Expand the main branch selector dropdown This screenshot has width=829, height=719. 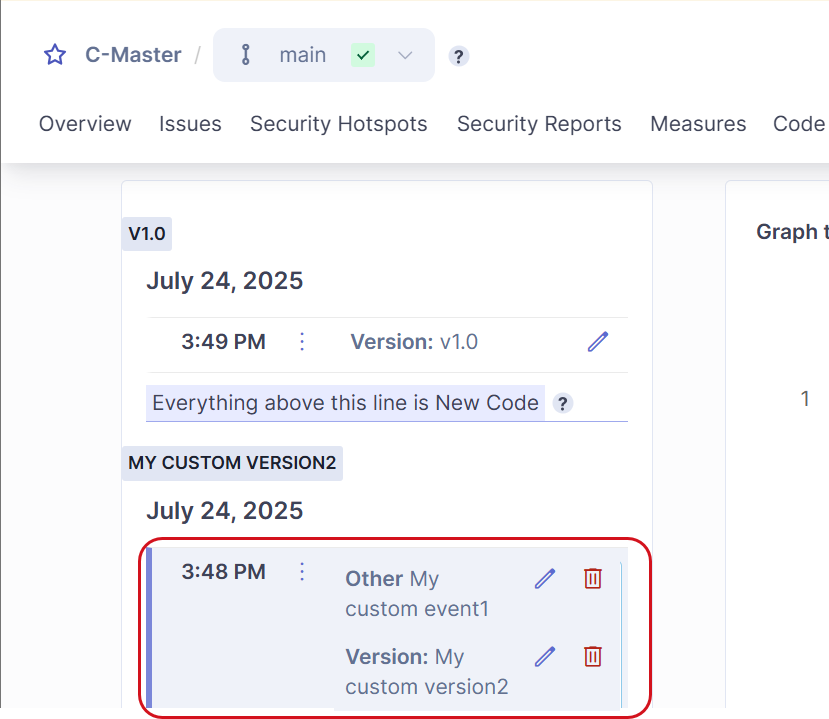405,56
